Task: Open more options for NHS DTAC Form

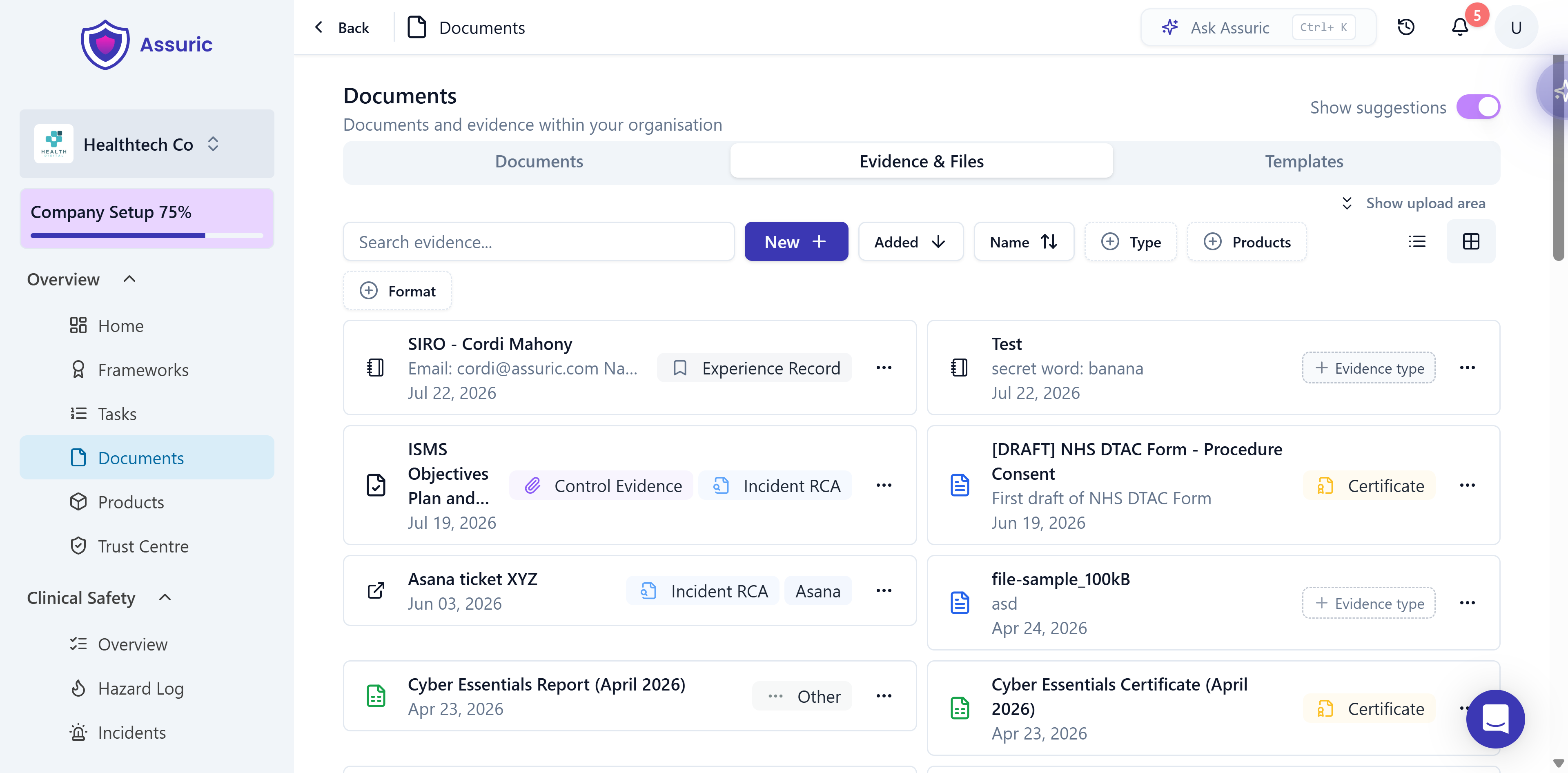Action: click(x=1467, y=485)
